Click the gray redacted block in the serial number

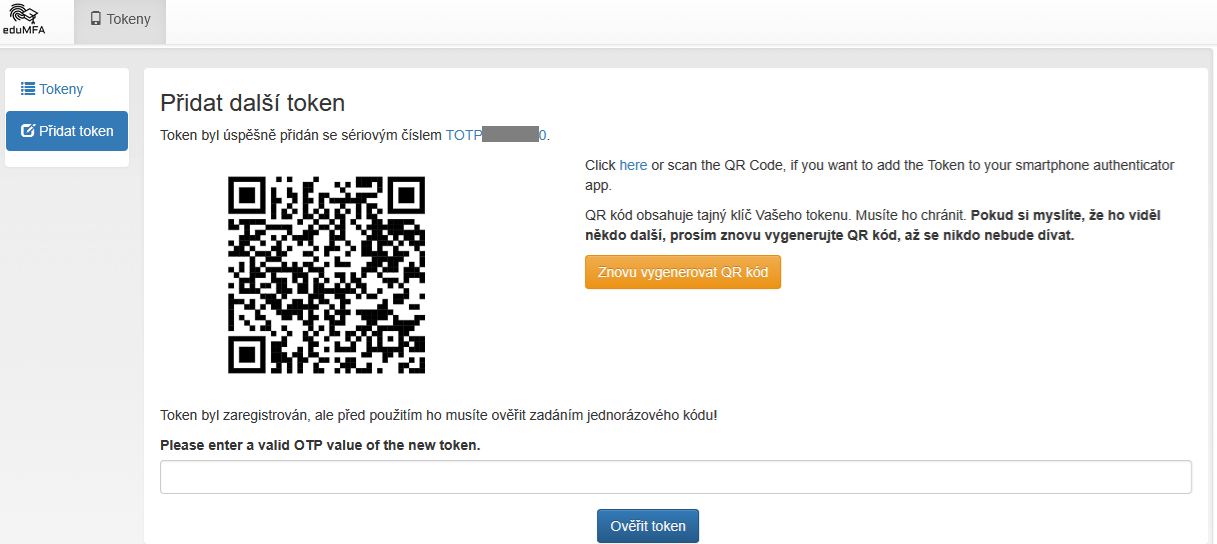pos(510,135)
